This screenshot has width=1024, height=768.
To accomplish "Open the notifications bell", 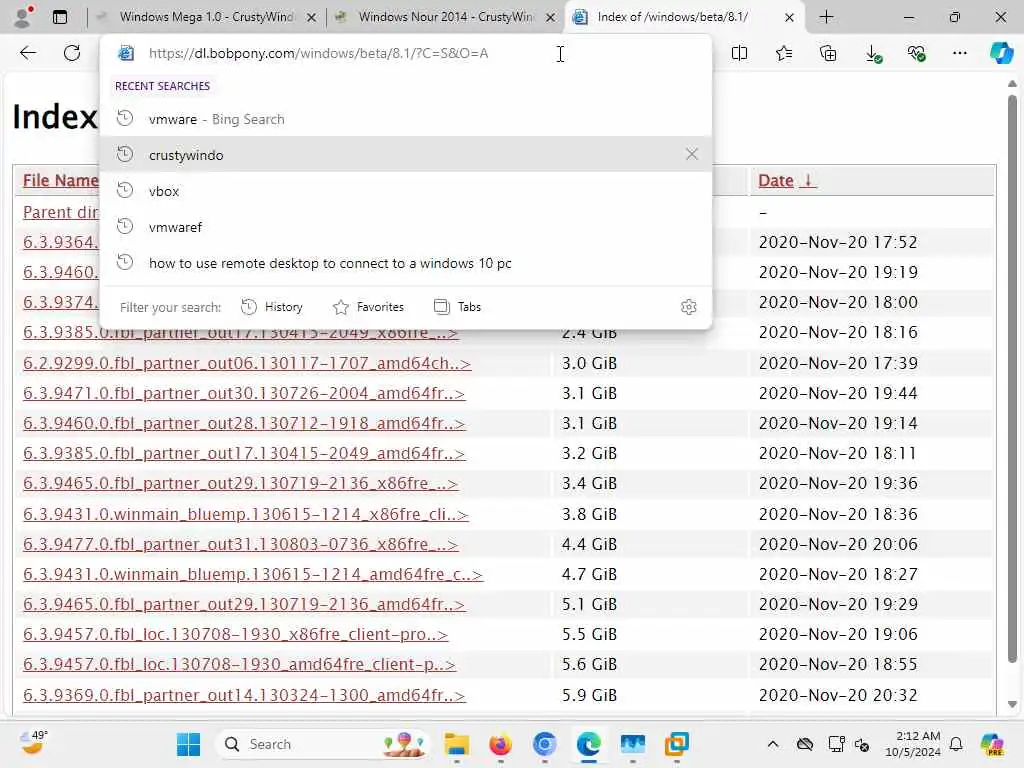I will (x=956, y=744).
